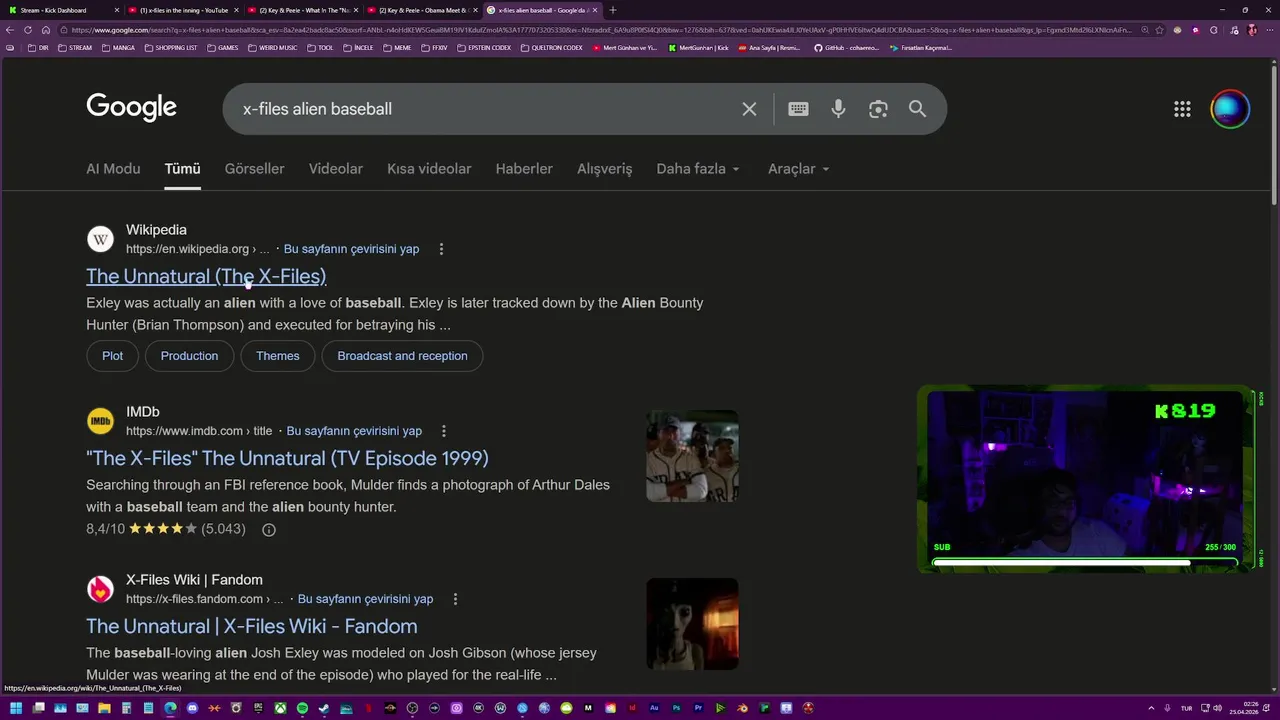This screenshot has height=720, width=1280.
Task: Click the Production section chip
Action: point(189,356)
